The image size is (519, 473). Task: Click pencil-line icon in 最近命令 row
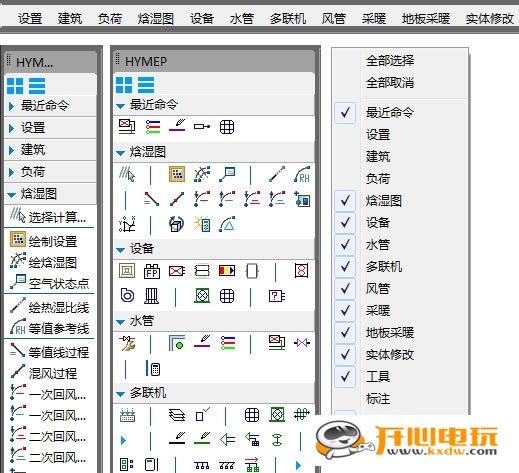pos(177,126)
